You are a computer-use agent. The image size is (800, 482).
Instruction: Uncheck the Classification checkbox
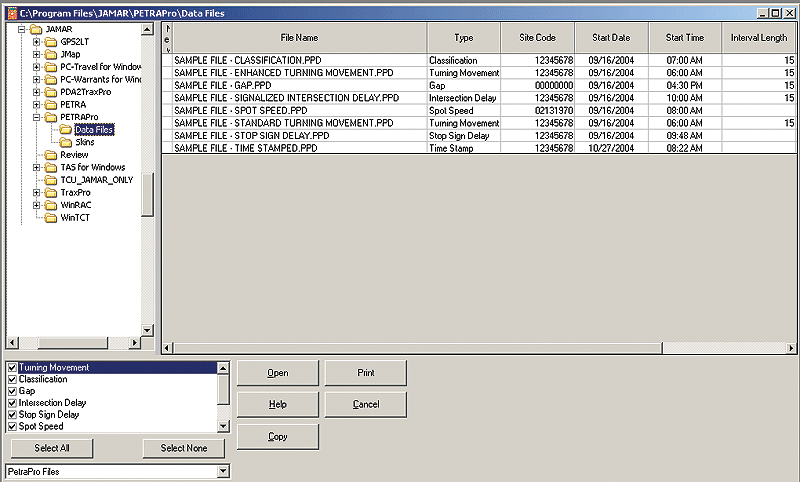tap(12, 379)
